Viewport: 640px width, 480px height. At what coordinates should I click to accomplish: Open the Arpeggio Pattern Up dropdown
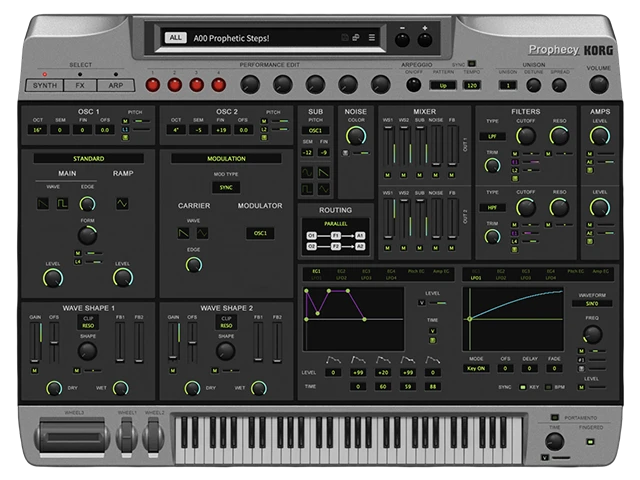click(443, 85)
